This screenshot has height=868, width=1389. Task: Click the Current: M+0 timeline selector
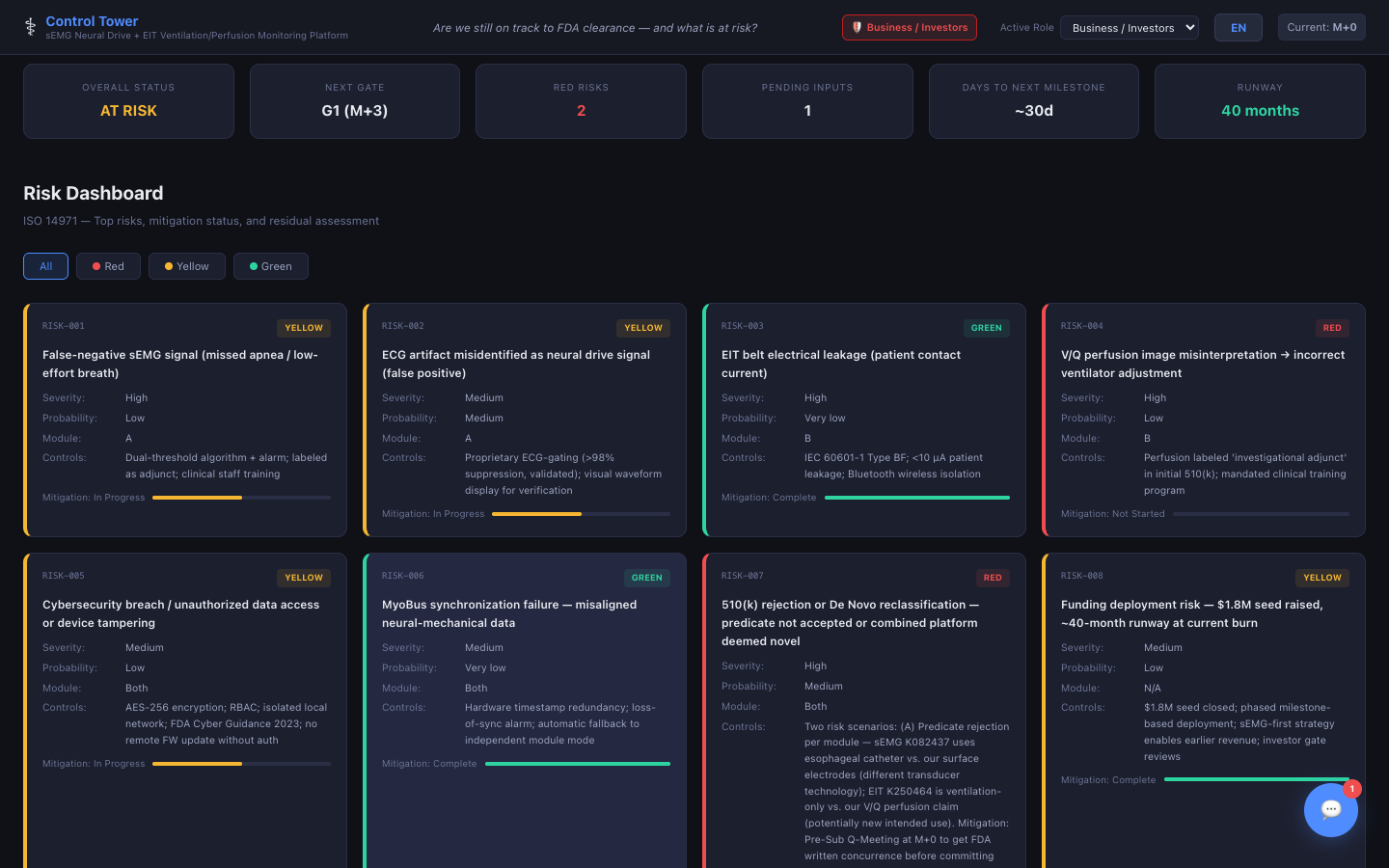(x=1321, y=28)
